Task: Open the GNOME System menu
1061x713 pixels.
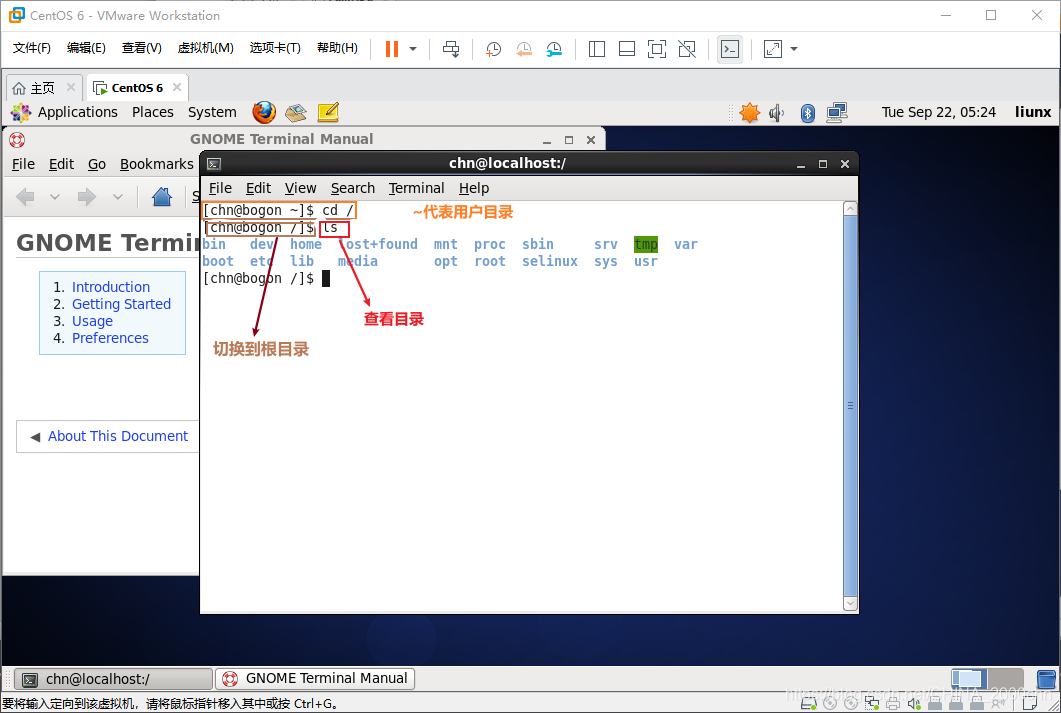Action: click(x=212, y=112)
